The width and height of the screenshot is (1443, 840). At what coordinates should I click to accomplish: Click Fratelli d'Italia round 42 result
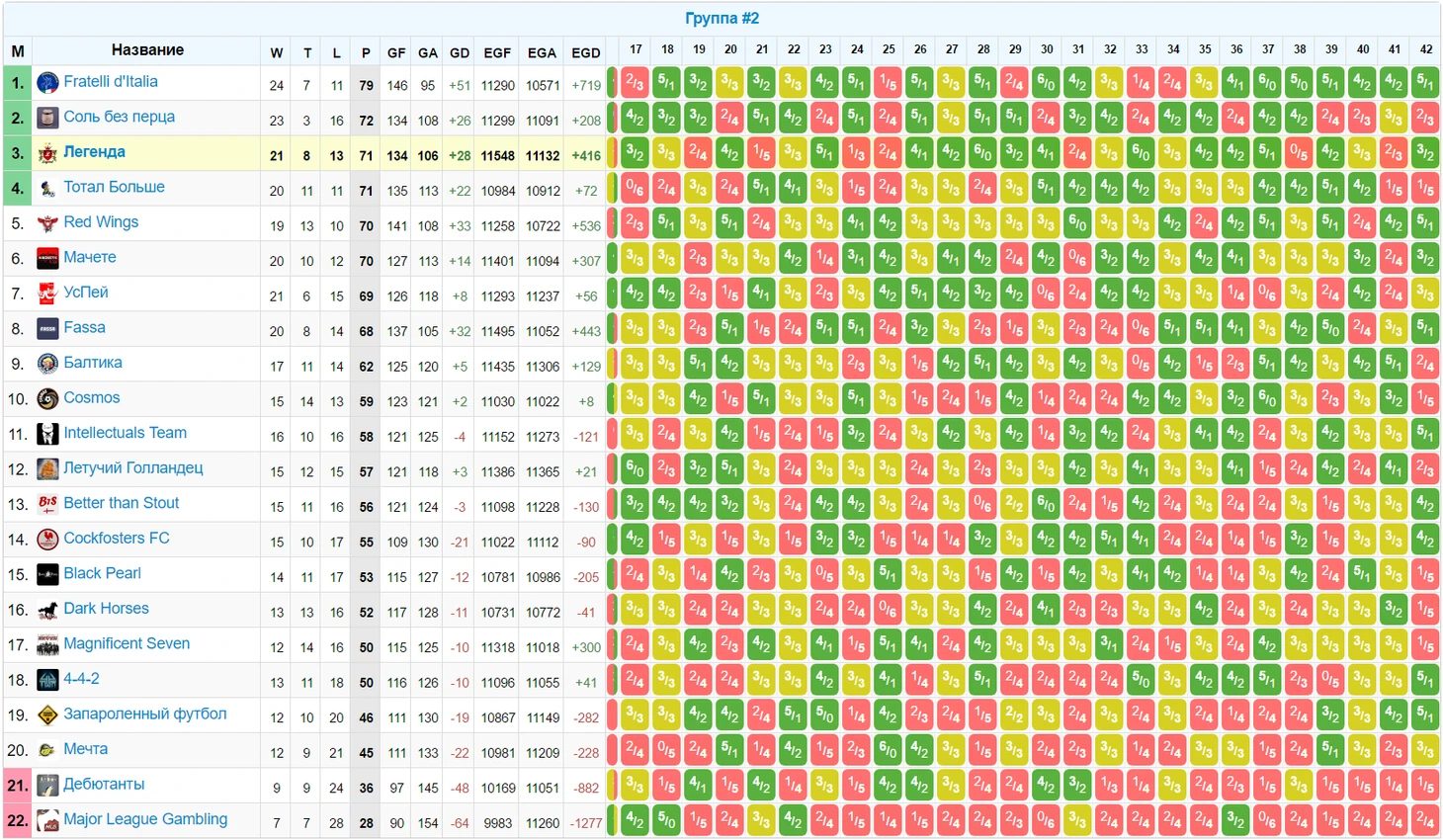point(1425,83)
